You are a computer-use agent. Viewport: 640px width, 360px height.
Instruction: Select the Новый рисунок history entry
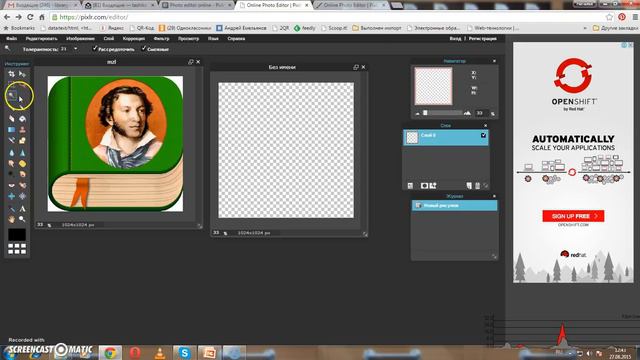[454, 205]
